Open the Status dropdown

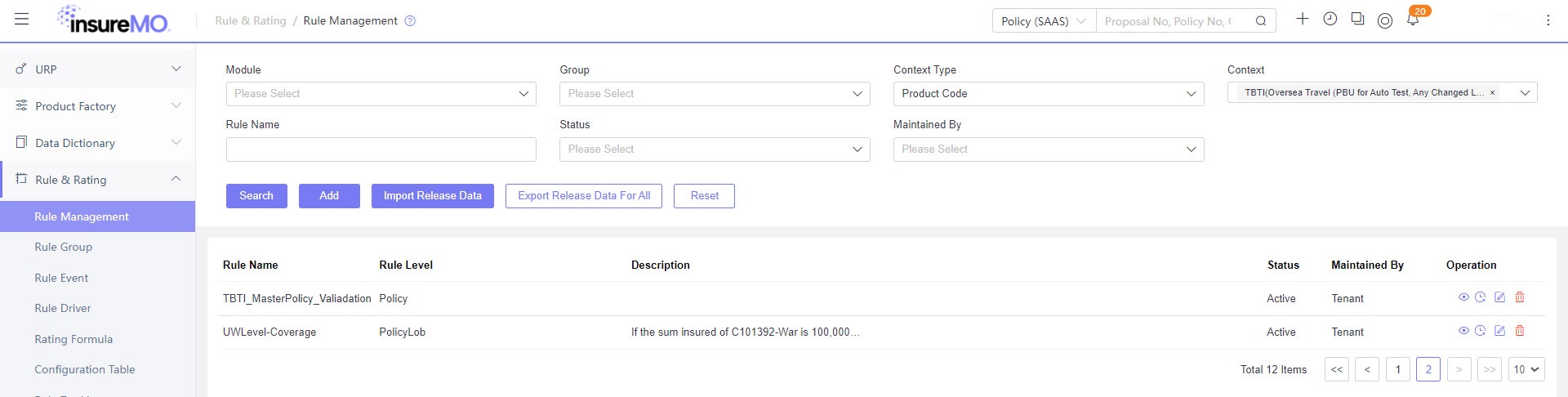click(x=715, y=149)
